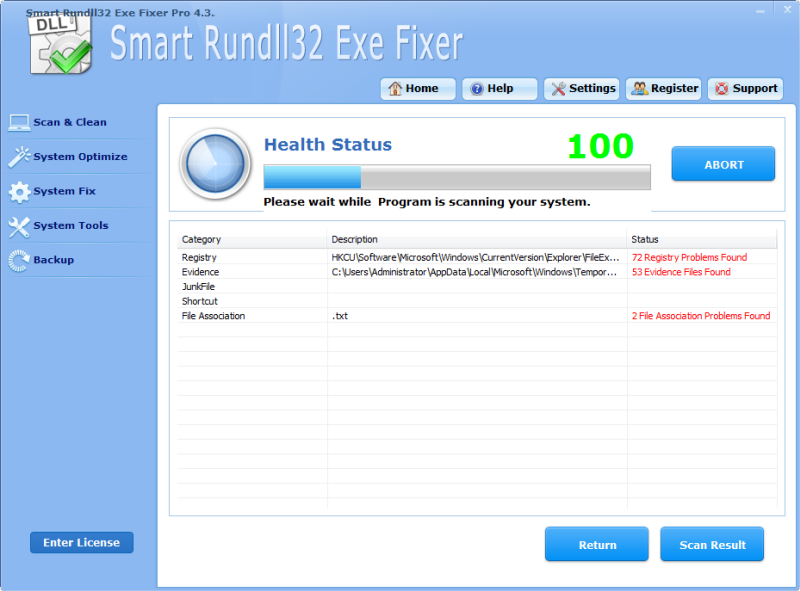Image resolution: width=800 pixels, height=591 pixels.
Task: Click the scanning radar clock icon
Action: pyautogui.click(x=215, y=164)
